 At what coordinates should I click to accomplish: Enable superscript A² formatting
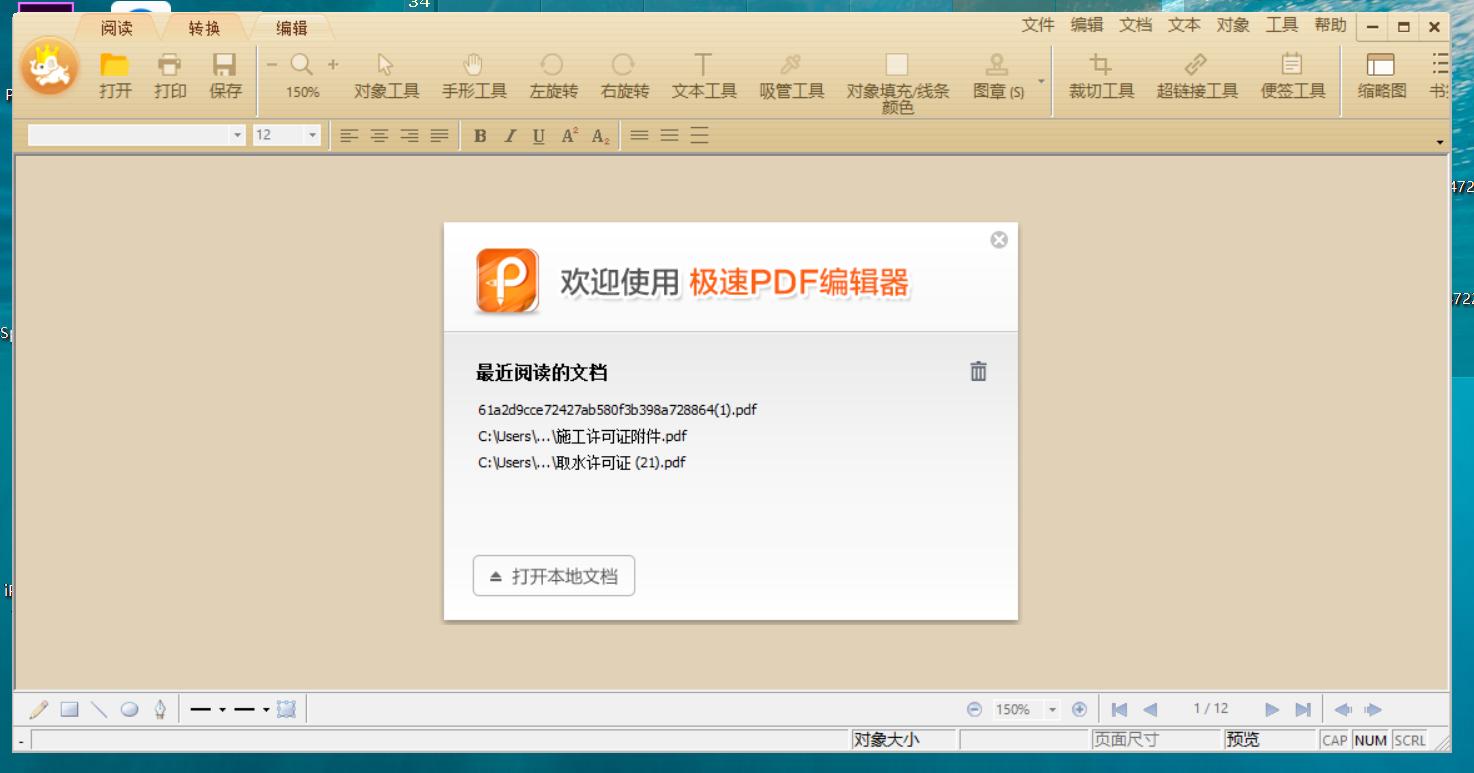tap(569, 136)
